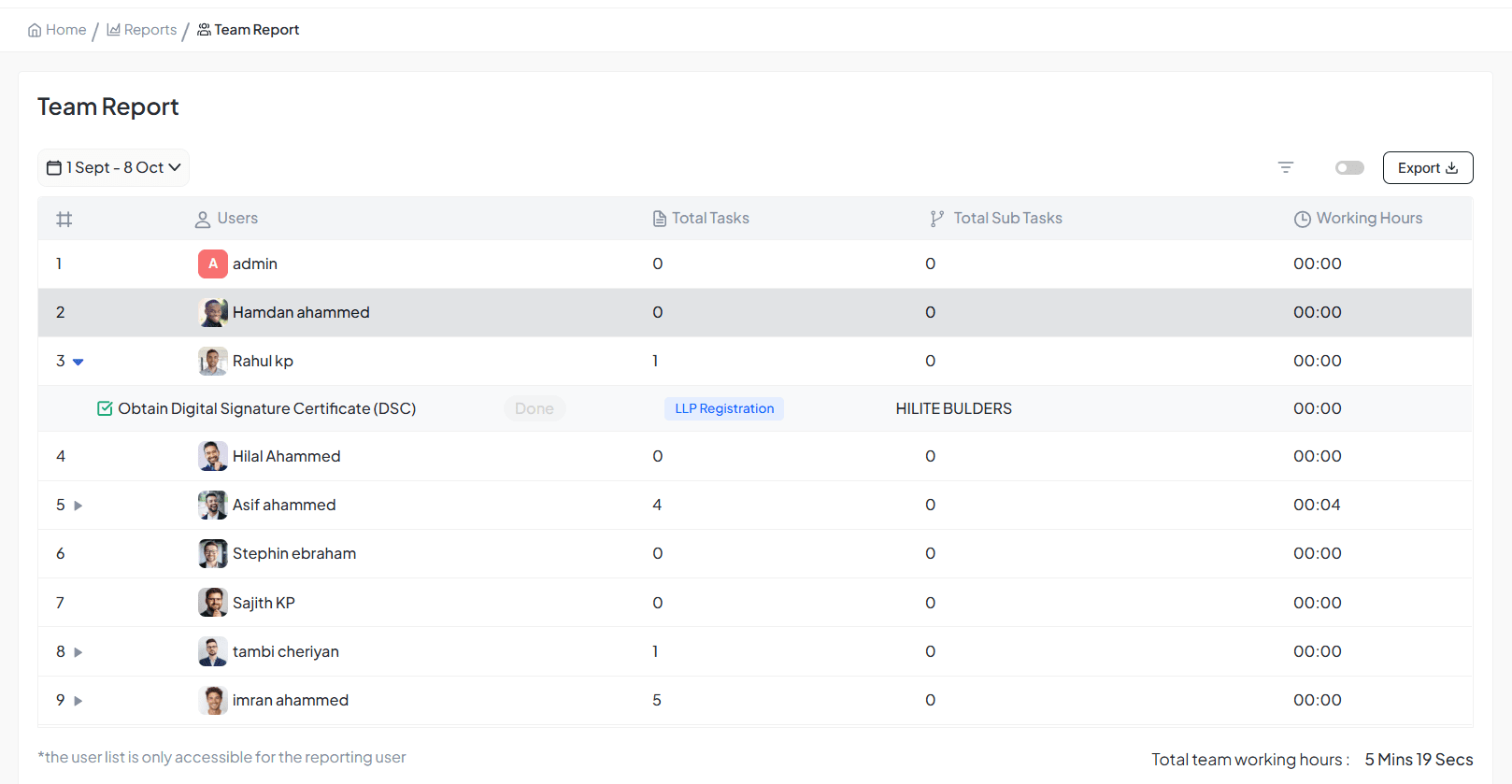Click the Users column person icon
Screen dimensions: 1512x784
[x=203, y=220]
